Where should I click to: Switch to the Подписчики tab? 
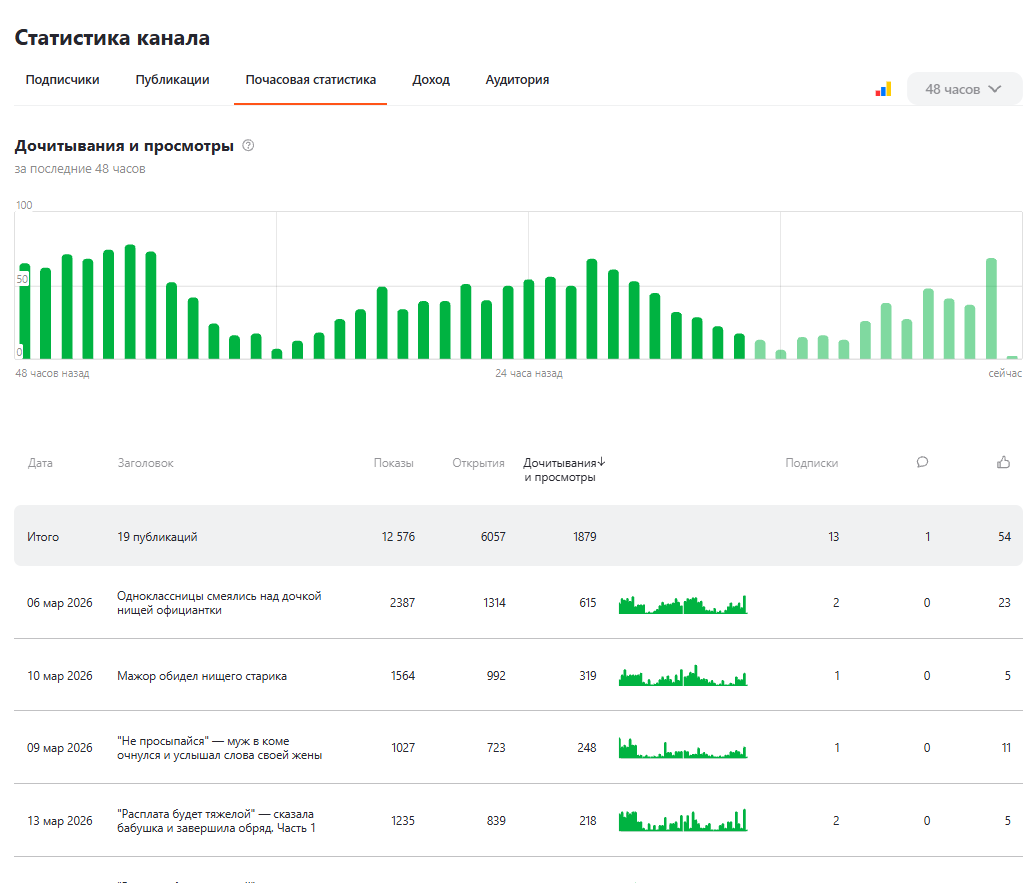coord(62,80)
